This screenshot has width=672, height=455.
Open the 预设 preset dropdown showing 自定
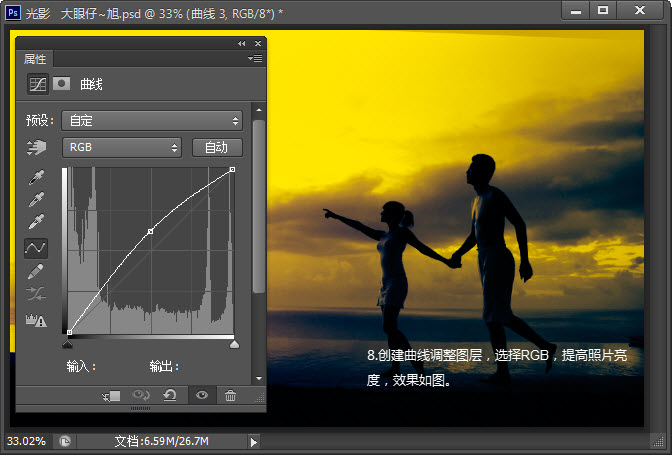point(152,120)
